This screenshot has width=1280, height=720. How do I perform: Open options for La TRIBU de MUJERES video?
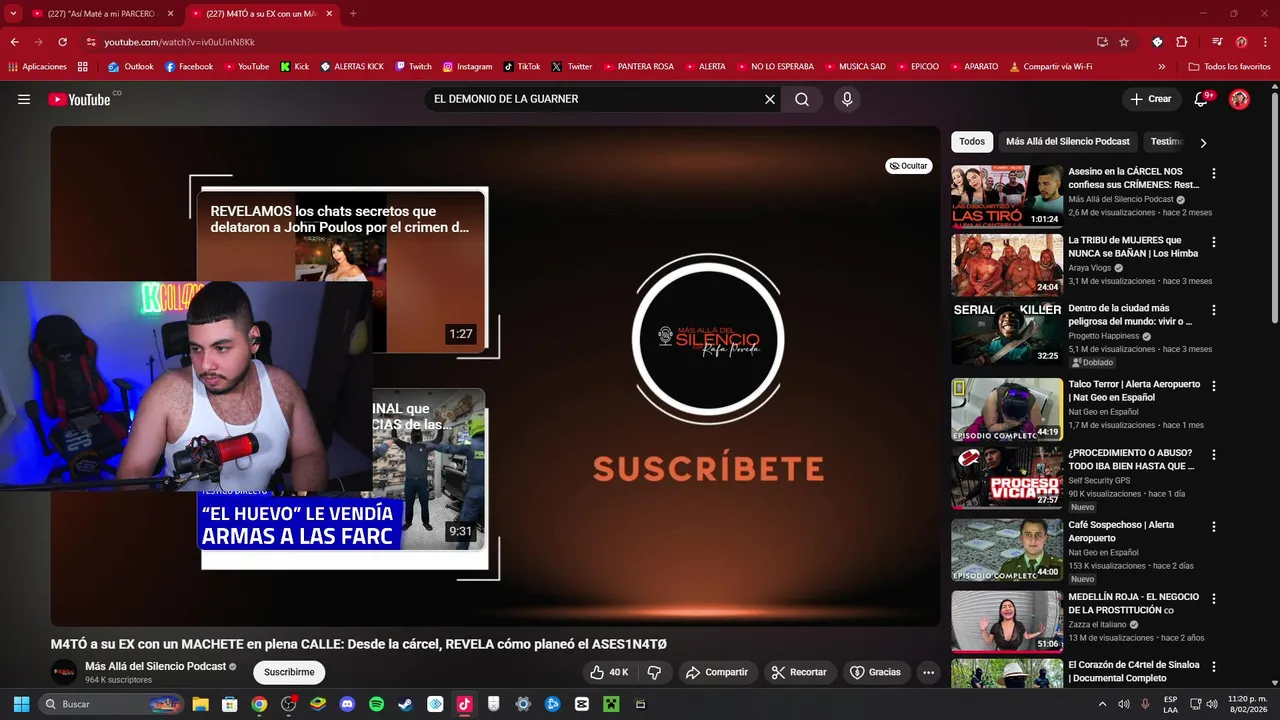(x=1214, y=242)
